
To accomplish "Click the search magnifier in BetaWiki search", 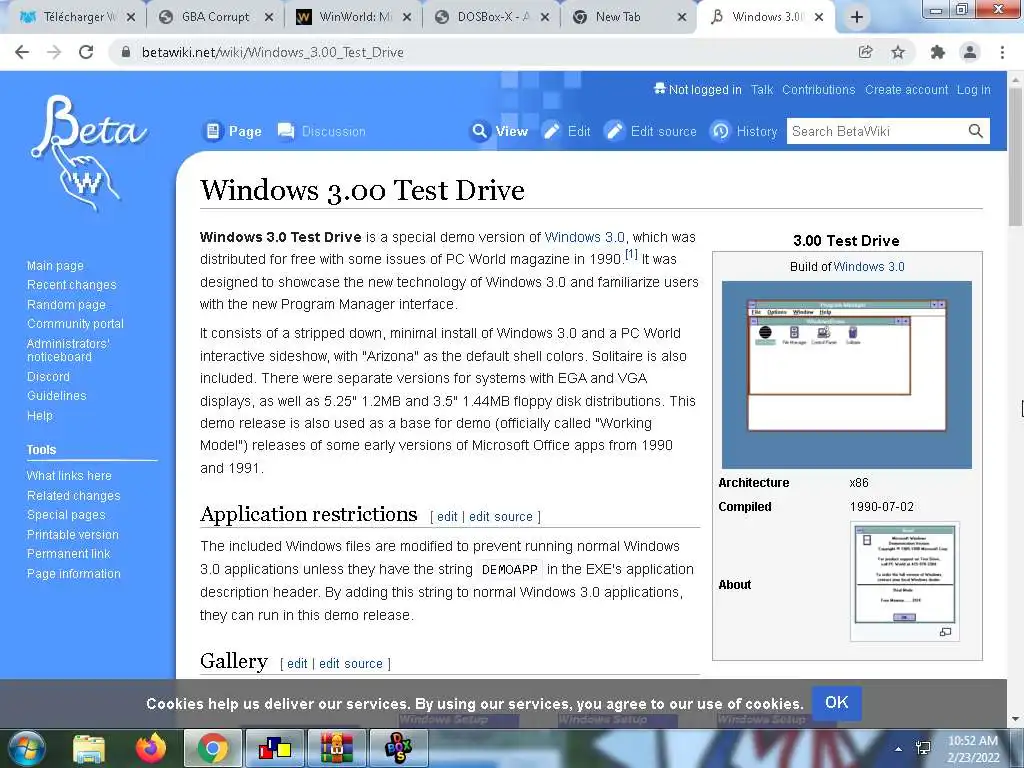I will [976, 131].
